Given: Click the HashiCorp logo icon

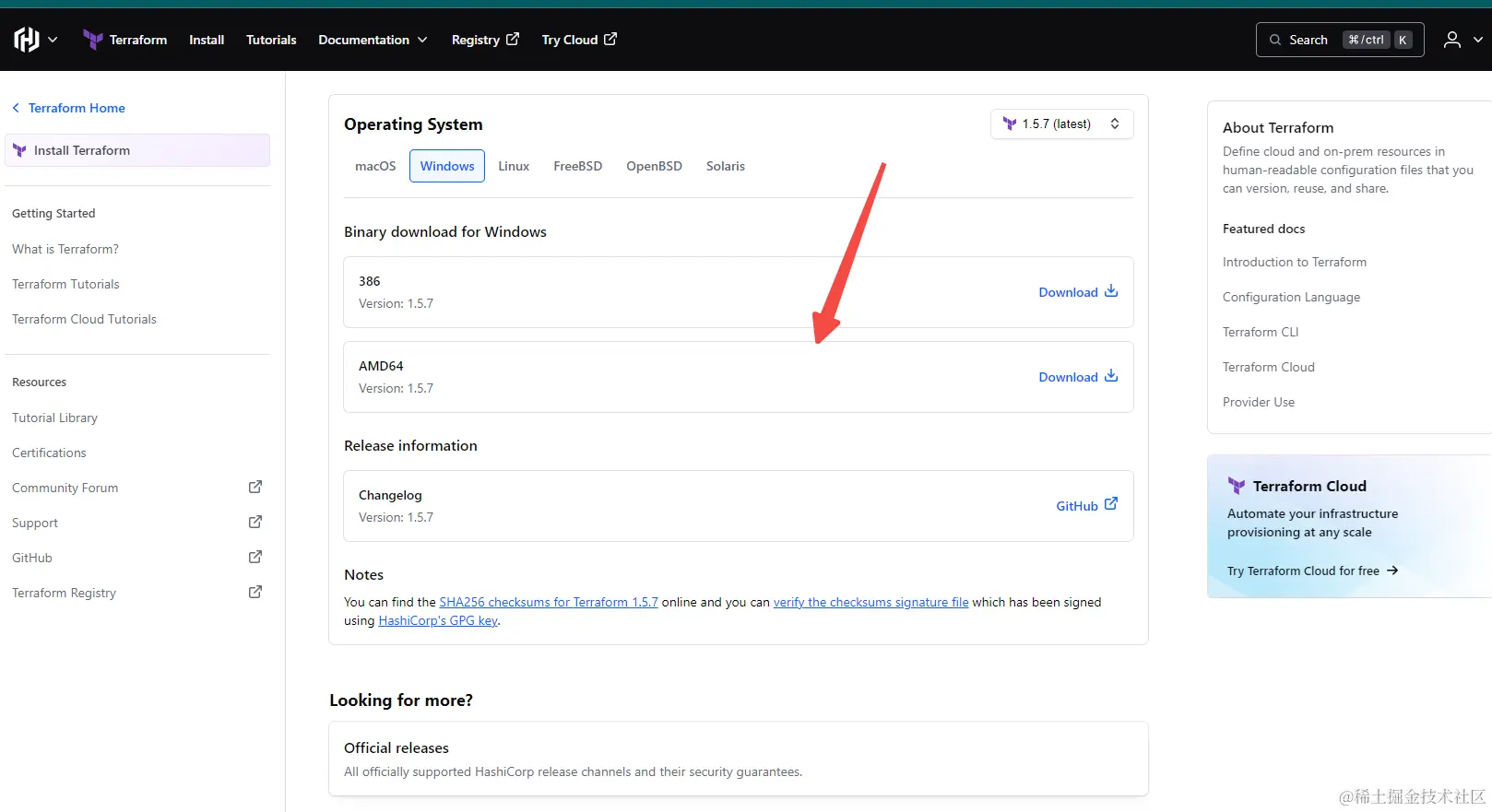Looking at the screenshot, I should 27,40.
